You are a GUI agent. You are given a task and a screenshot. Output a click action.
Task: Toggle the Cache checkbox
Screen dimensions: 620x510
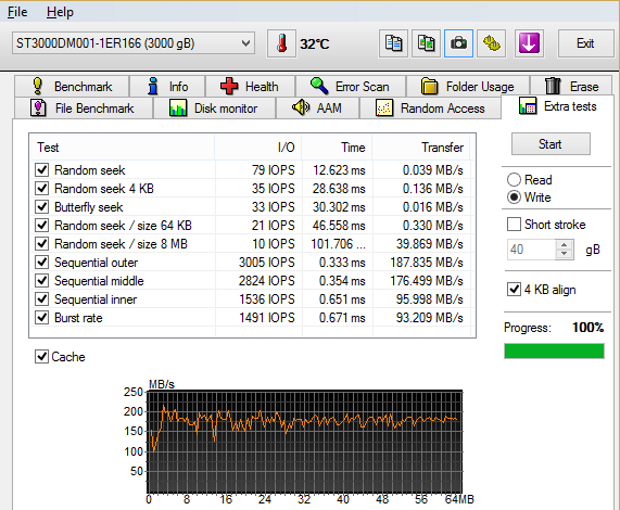42,357
